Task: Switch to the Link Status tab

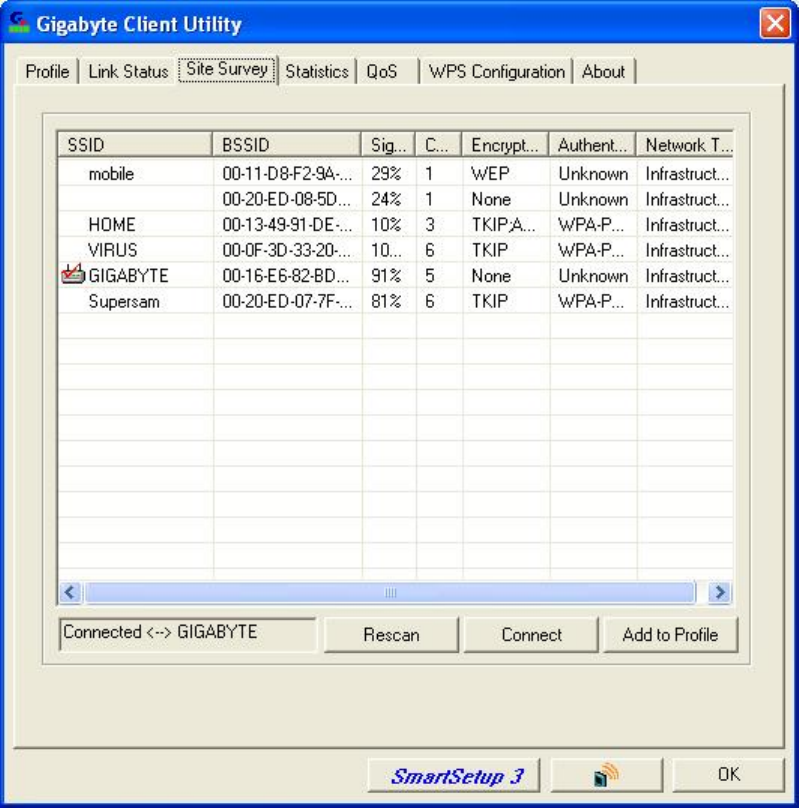Action: [x=128, y=71]
